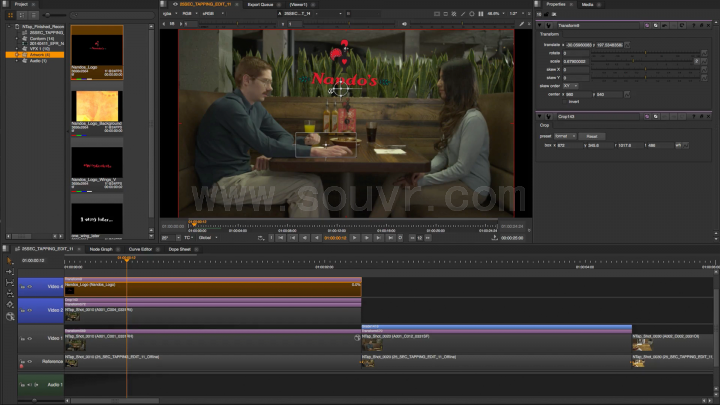Click the viewer clipping rectangle icon
The width and height of the screenshot is (720, 405).
(437, 14)
